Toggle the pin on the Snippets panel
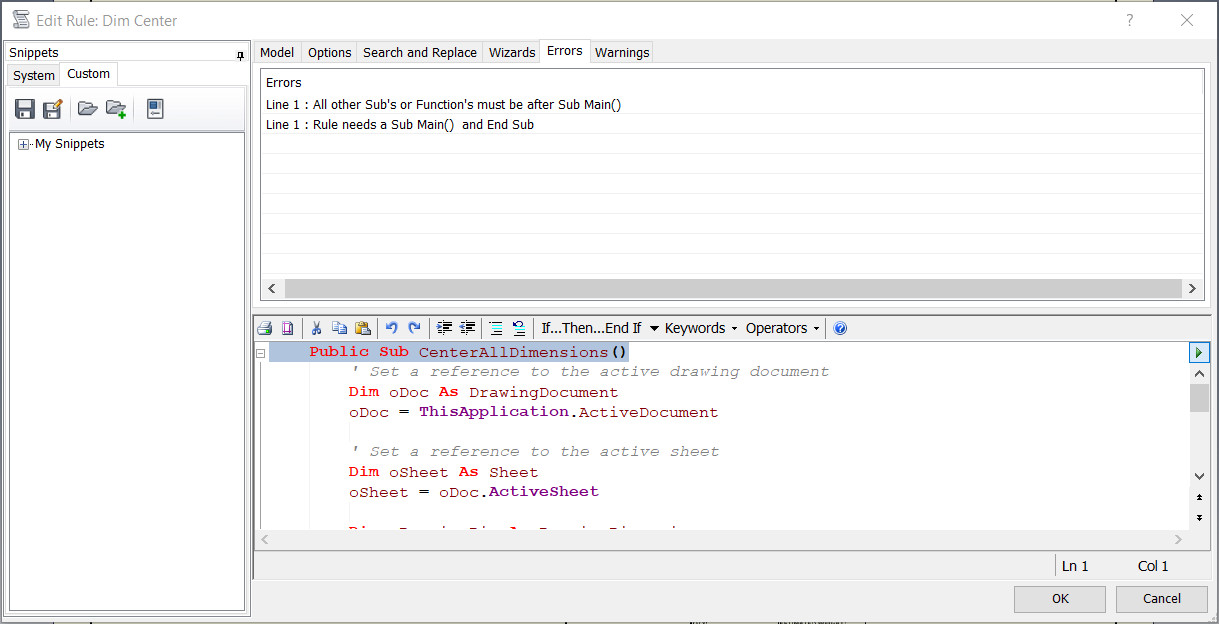 coord(240,53)
